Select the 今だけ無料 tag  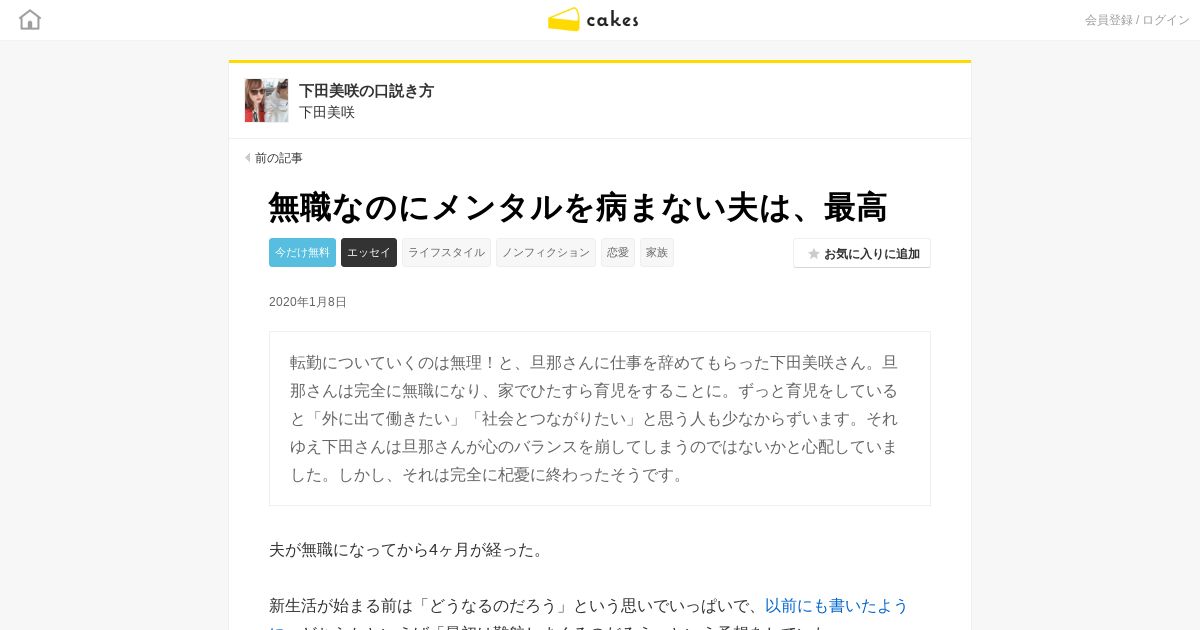pos(302,252)
